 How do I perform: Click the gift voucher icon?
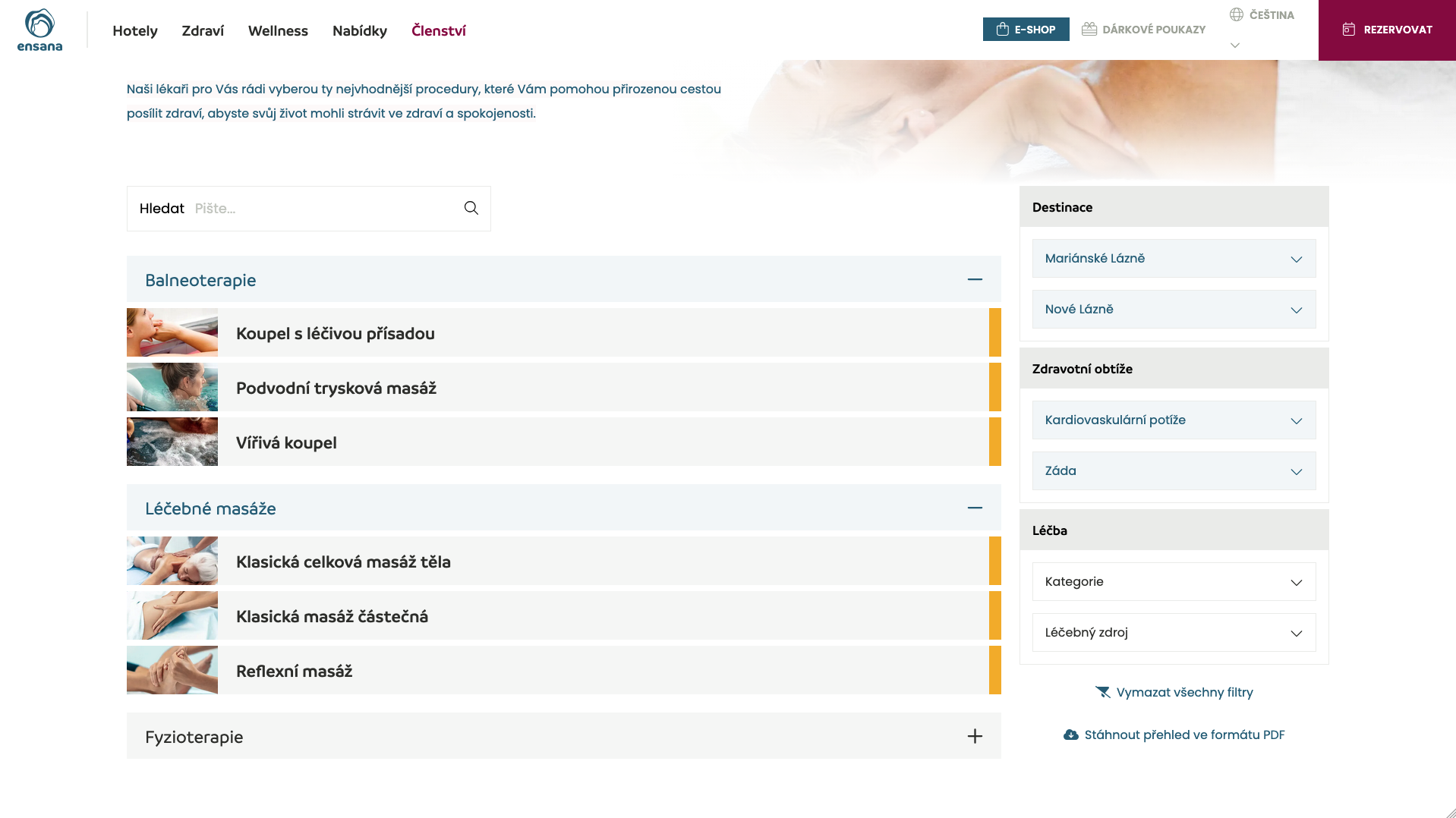pyautogui.click(x=1089, y=30)
